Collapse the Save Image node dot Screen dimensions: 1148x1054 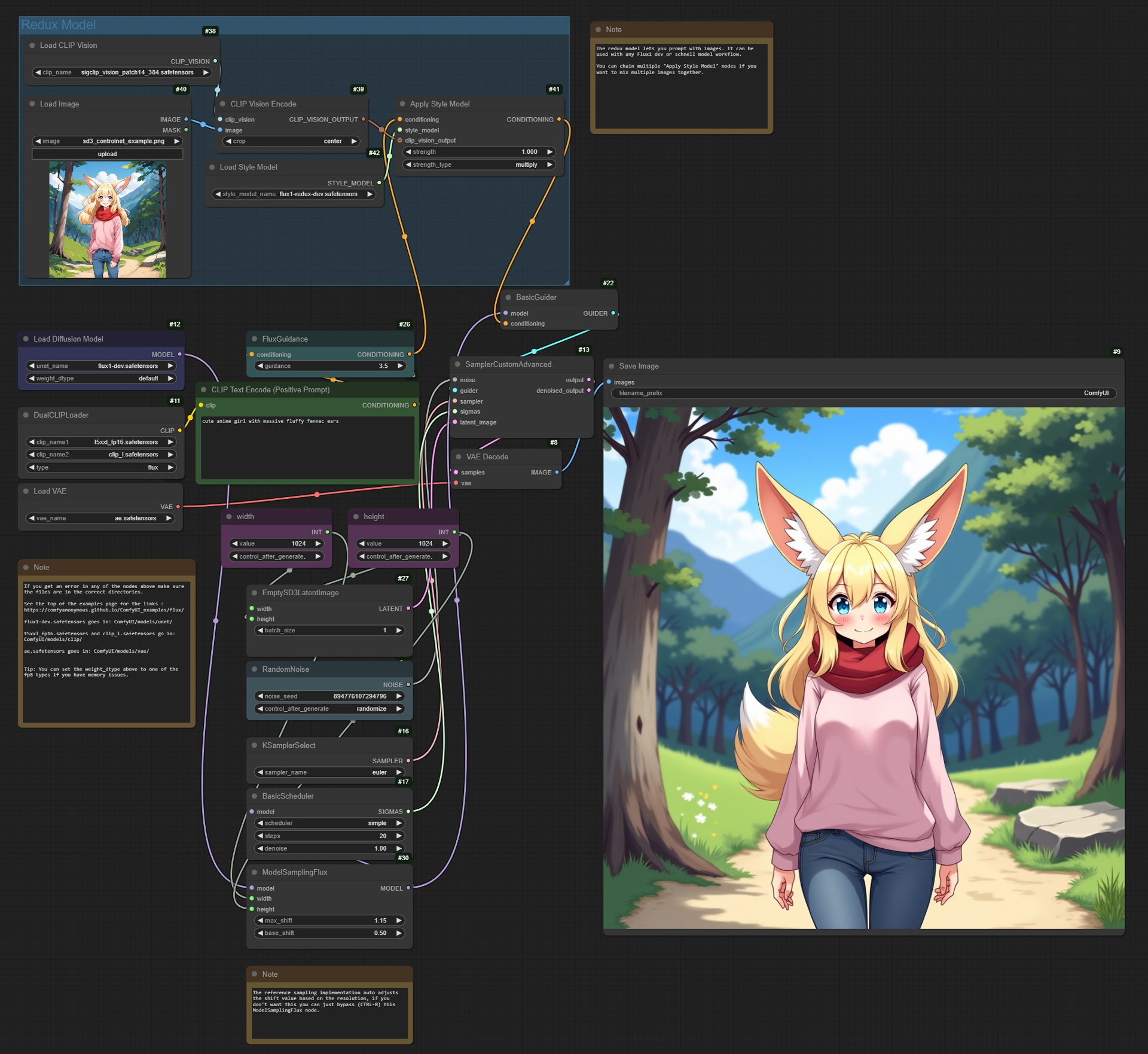click(x=611, y=366)
